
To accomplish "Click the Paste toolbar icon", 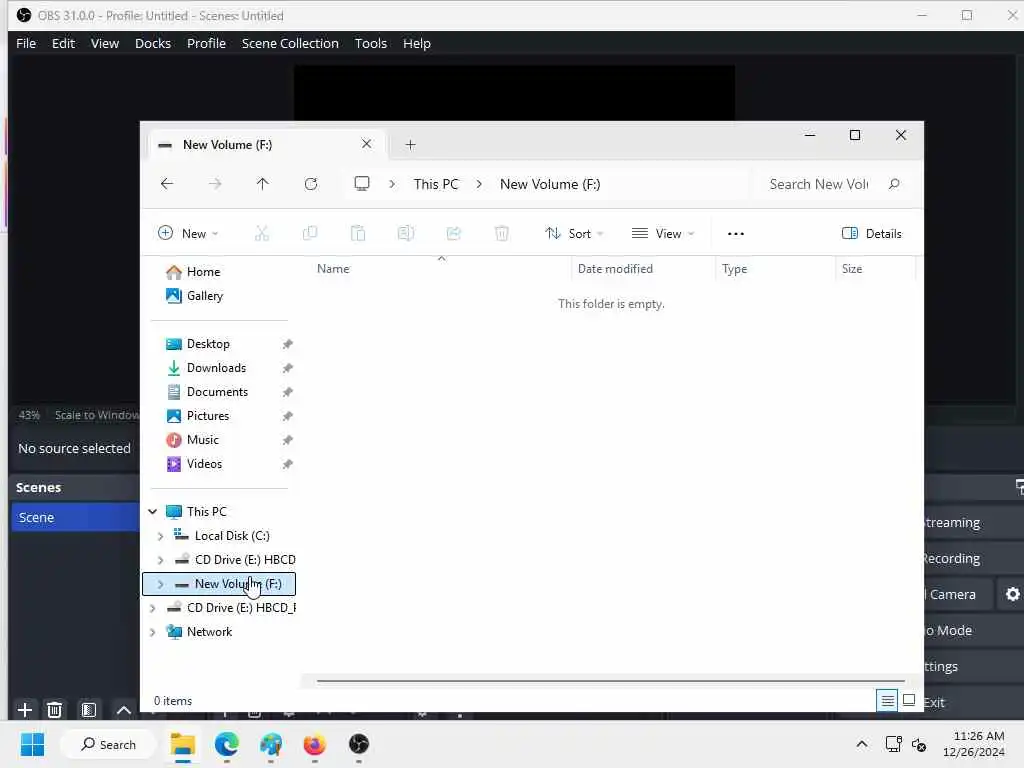I will pyautogui.click(x=358, y=233).
